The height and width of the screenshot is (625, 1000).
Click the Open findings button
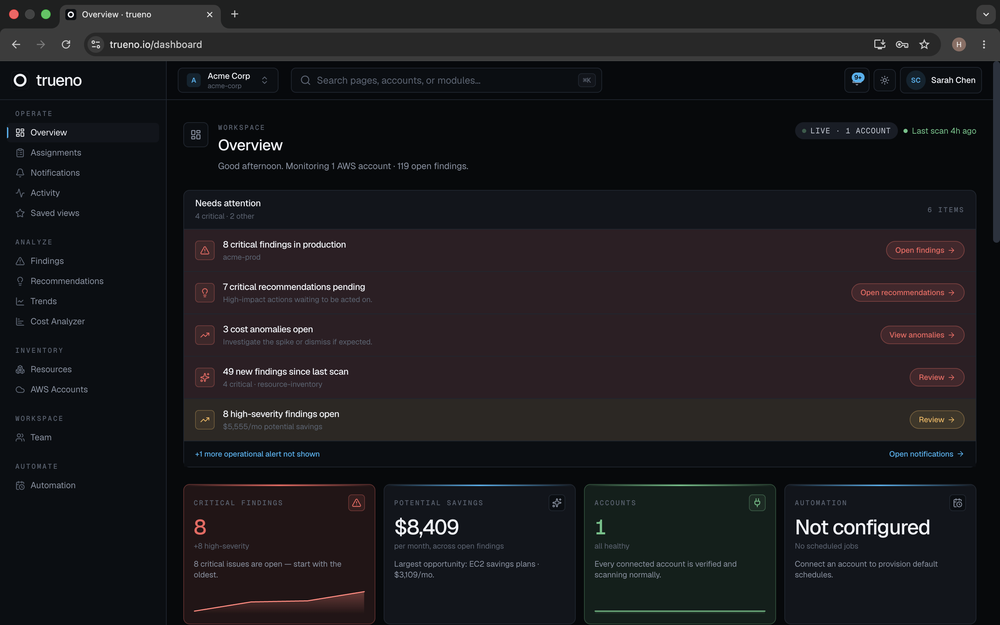click(925, 250)
